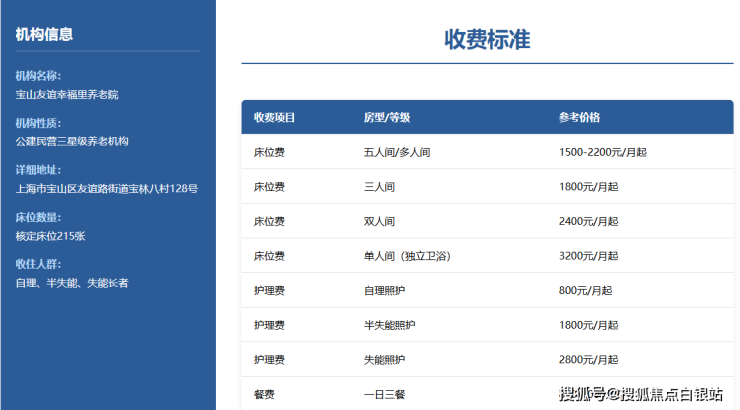Select 护理费 in the 失能照护 row

click(x=269, y=360)
